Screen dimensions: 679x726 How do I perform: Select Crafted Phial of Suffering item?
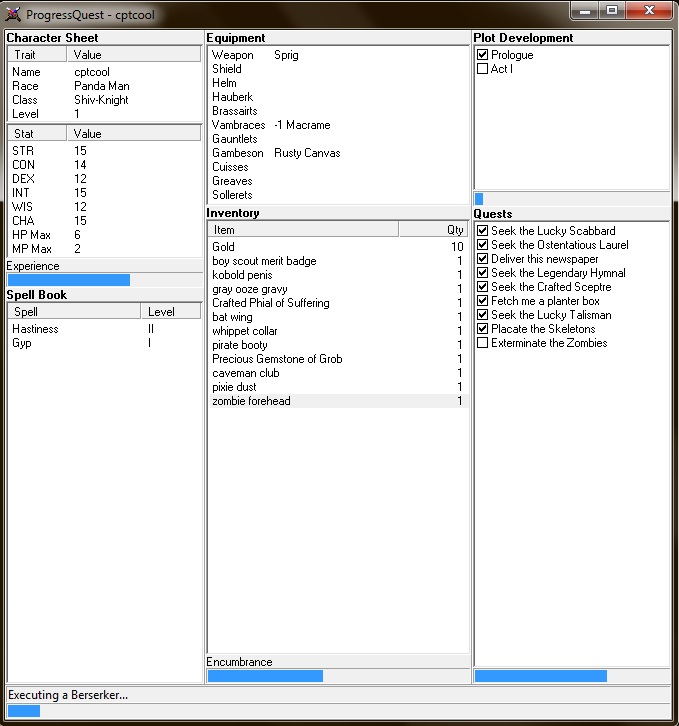click(x=338, y=303)
